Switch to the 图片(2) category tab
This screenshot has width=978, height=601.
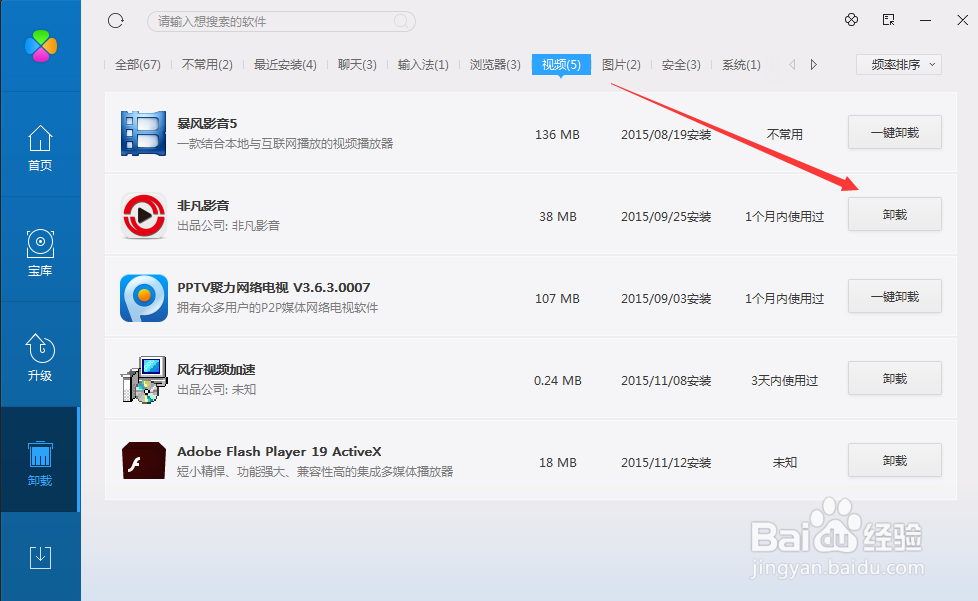[621, 64]
